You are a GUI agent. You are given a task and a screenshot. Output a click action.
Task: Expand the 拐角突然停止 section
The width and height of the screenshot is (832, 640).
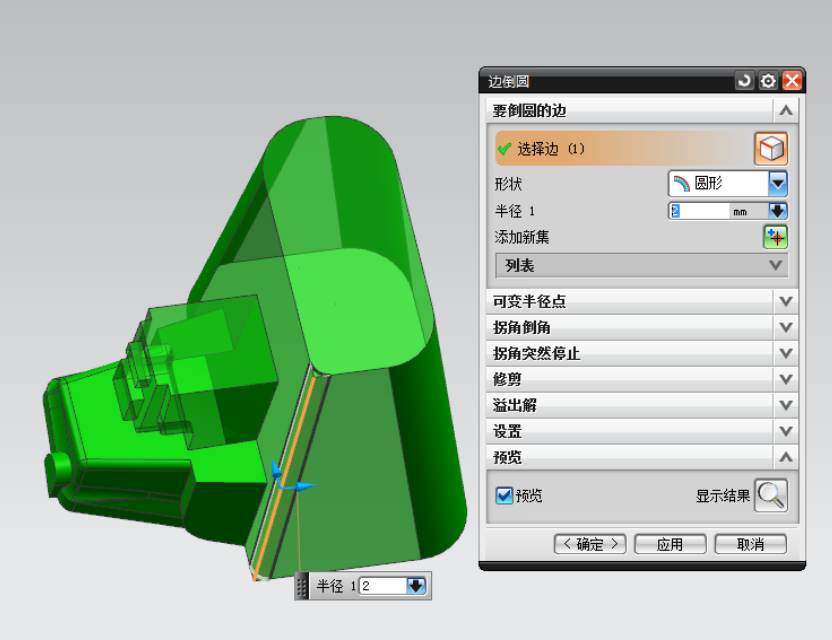coord(642,353)
